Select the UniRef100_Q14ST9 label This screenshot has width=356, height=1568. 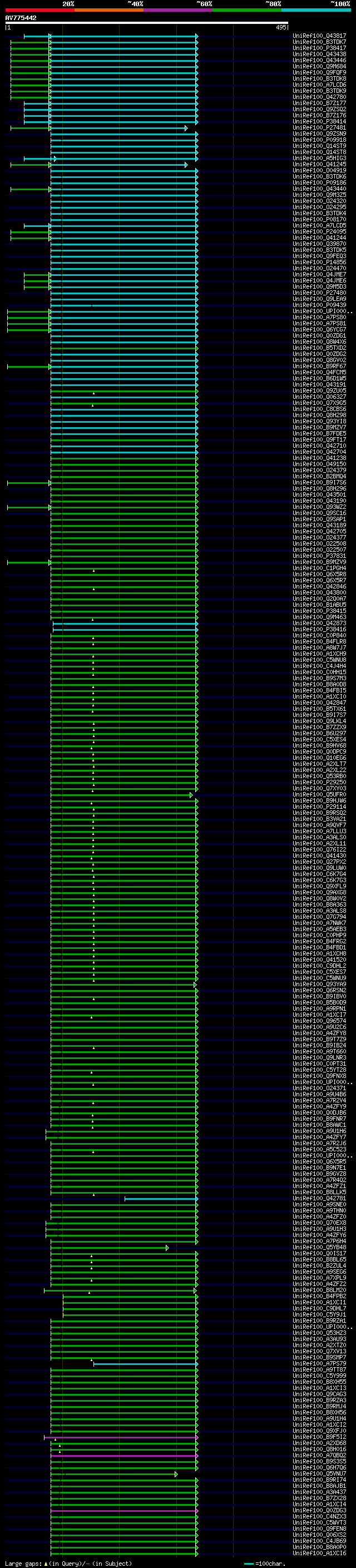pos(319,146)
